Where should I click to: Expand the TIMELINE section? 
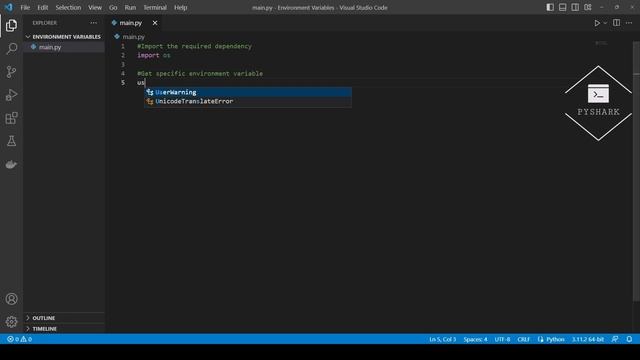(64, 329)
